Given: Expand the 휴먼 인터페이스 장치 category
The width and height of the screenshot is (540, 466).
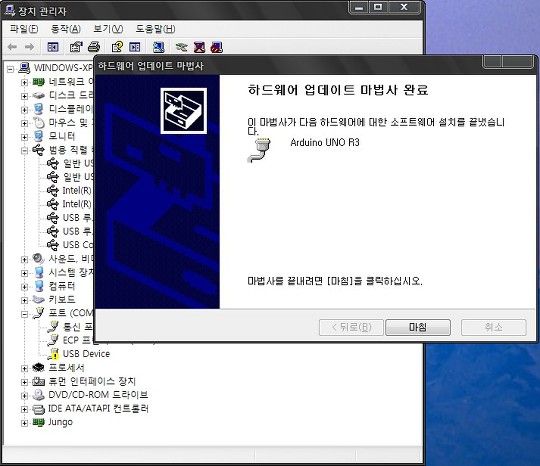Looking at the screenshot, I should (x=24, y=382).
